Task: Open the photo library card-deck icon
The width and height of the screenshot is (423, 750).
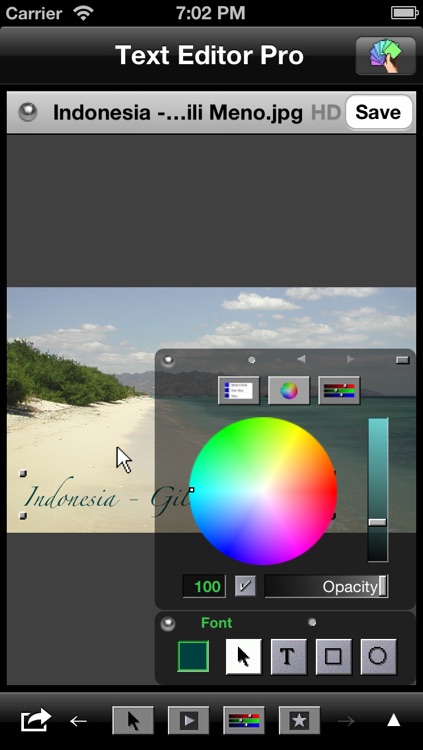Action: 385,55
